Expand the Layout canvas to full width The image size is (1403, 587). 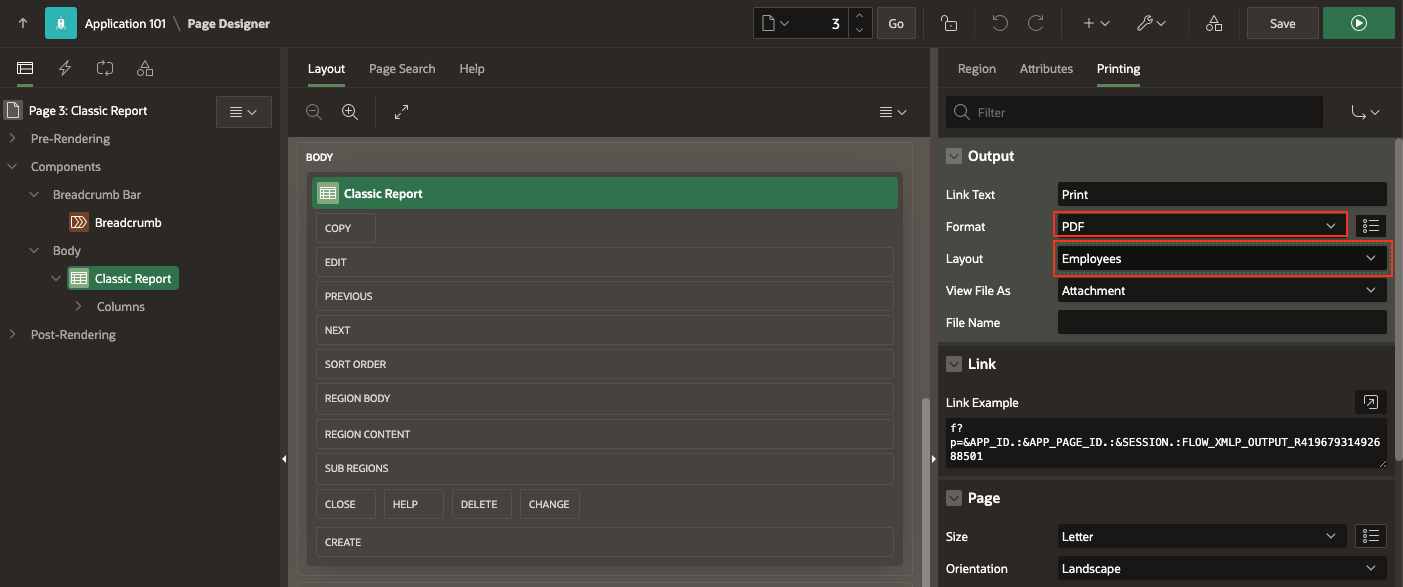pos(400,111)
